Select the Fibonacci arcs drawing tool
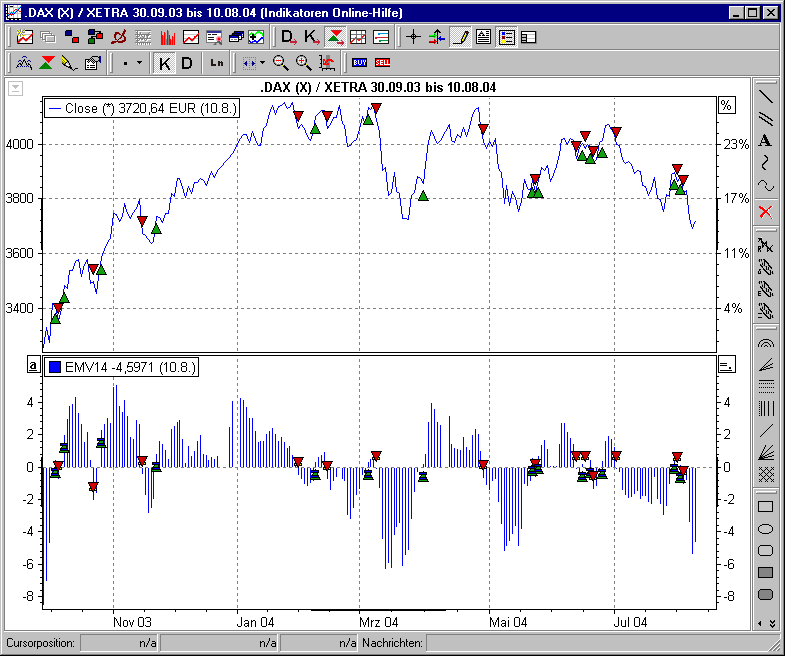 (766, 343)
